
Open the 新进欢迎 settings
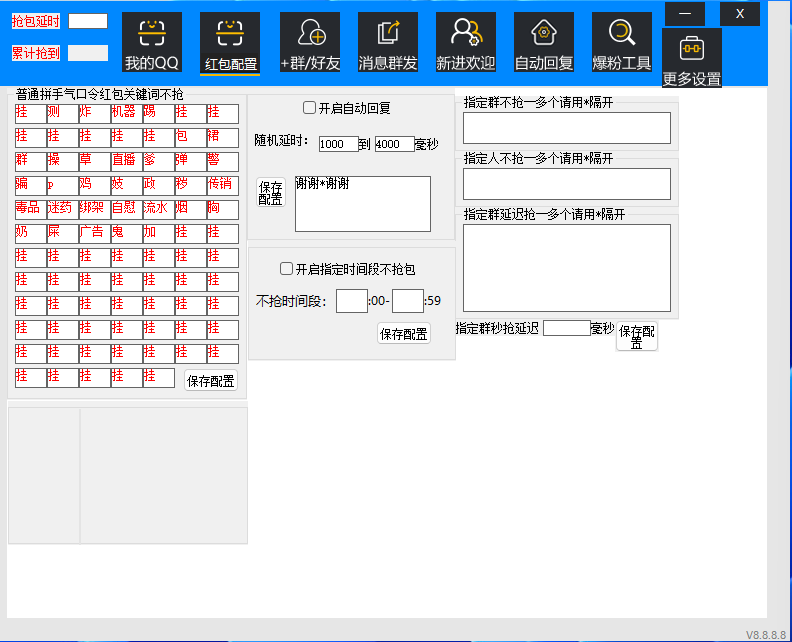tap(465, 43)
